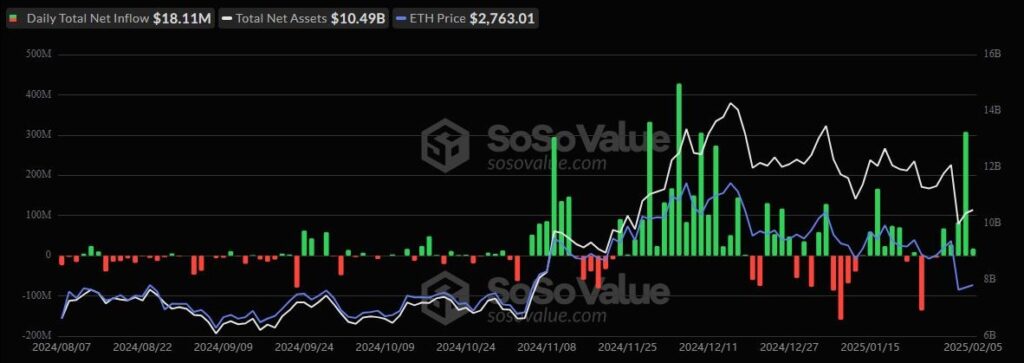
Task: Toggle the Daily Total Net Inflow legend
Action: click(110, 19)
